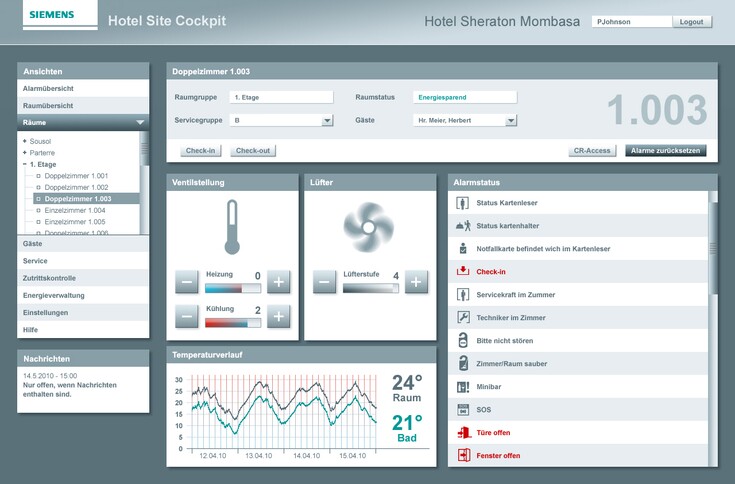The height and width of the screenshot is (484, 735).
Task: Increase Heizung valve with plus button
Action: coord(279,282)
